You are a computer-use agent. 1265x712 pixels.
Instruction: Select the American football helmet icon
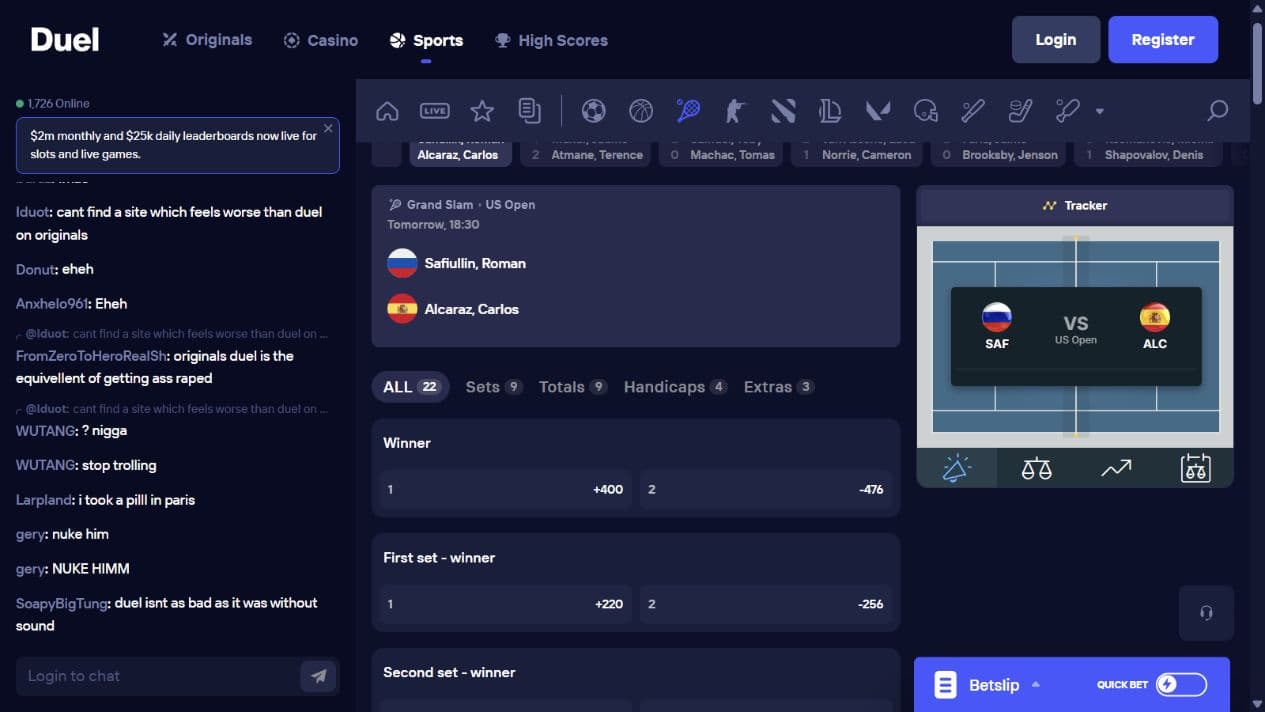click(926, 111)
